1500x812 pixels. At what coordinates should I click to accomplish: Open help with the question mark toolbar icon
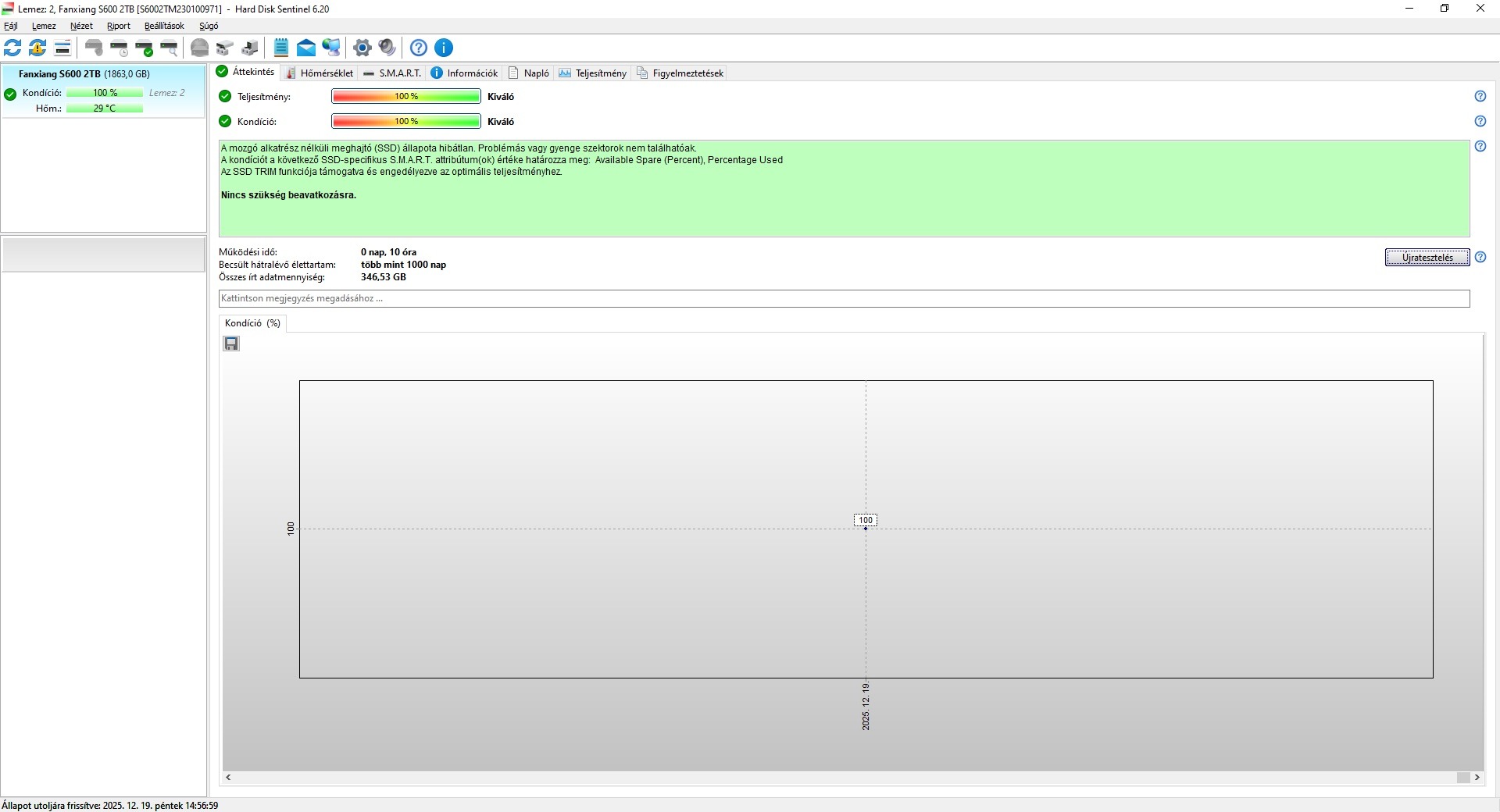coord(419,48)
